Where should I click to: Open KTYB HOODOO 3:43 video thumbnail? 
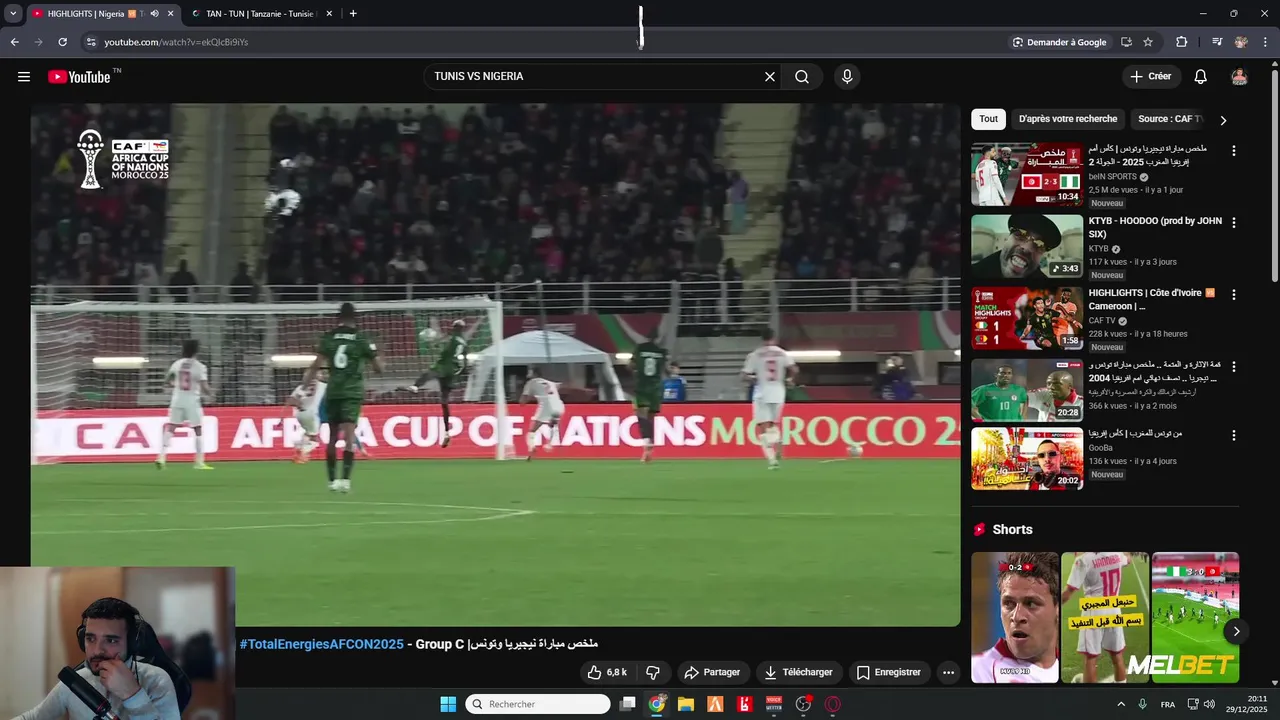tap(1027, 246)
